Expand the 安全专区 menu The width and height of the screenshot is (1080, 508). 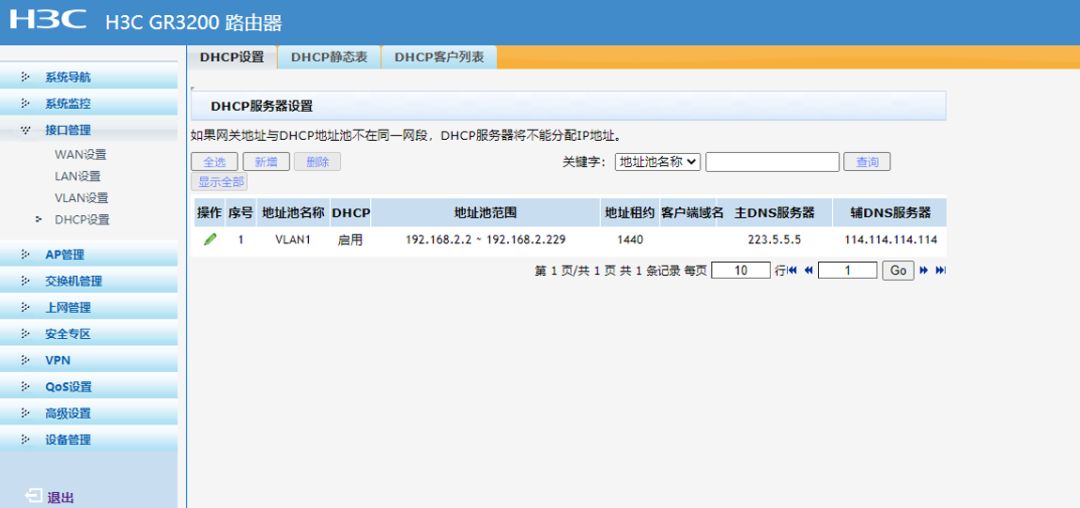89,334
